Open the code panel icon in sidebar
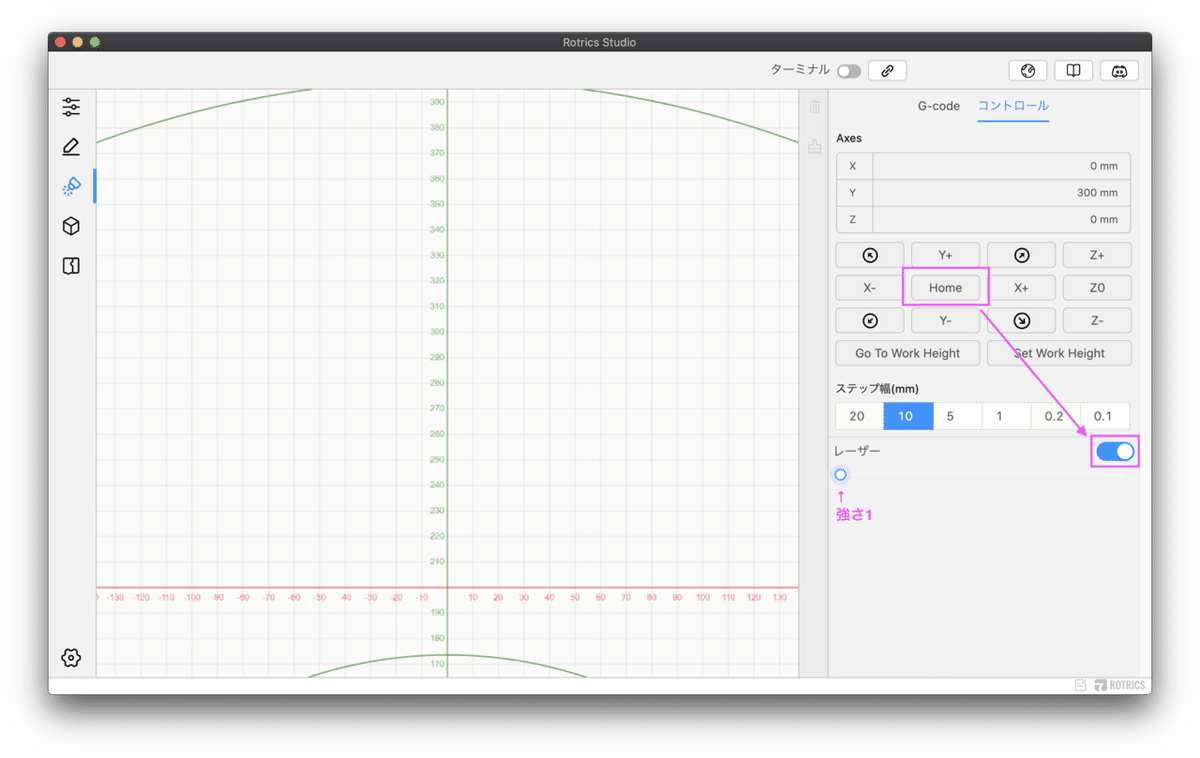This screenshot has width=1200, height=758. 71,266
